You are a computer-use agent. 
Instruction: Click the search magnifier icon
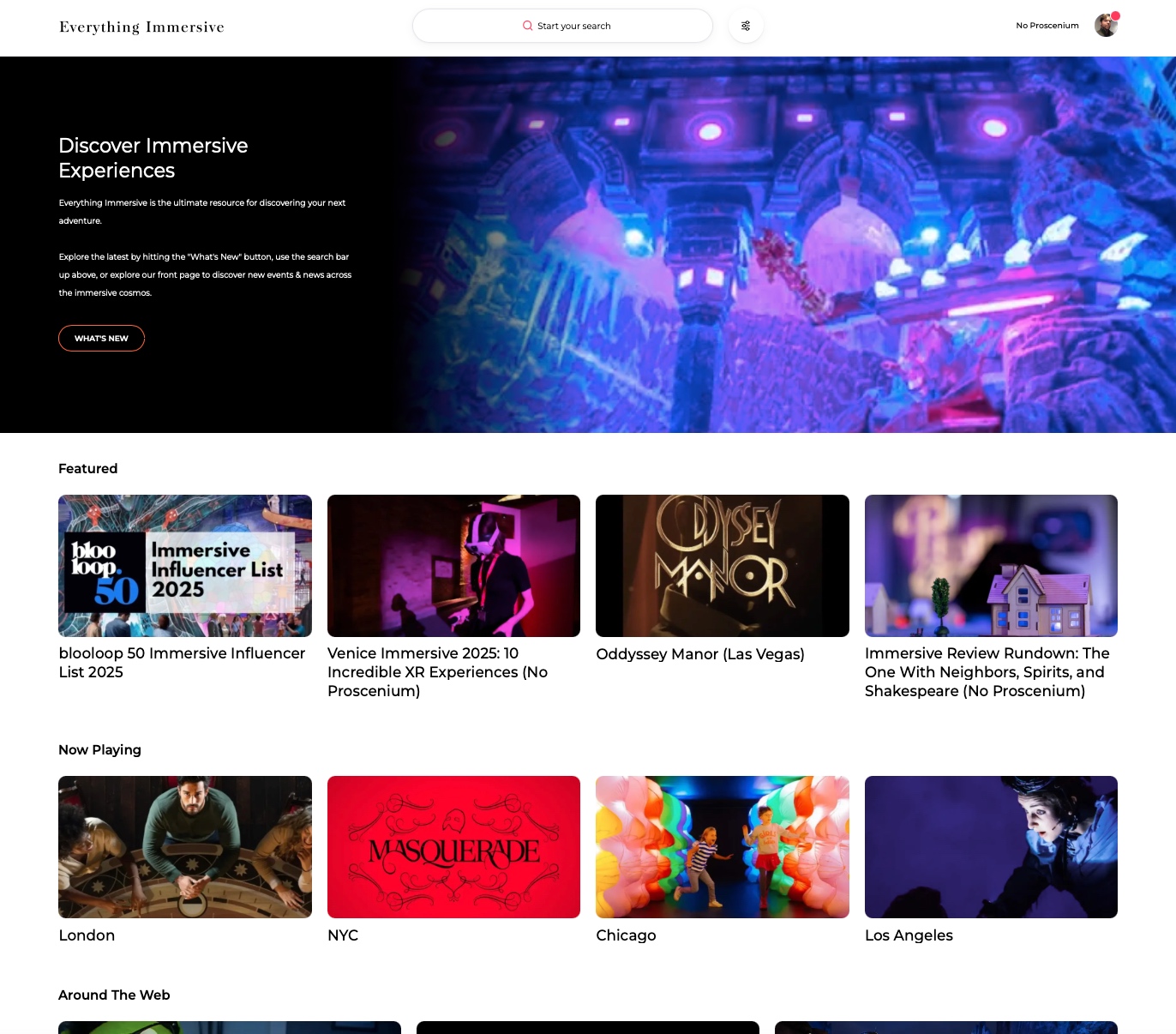(x=527, y=26)
